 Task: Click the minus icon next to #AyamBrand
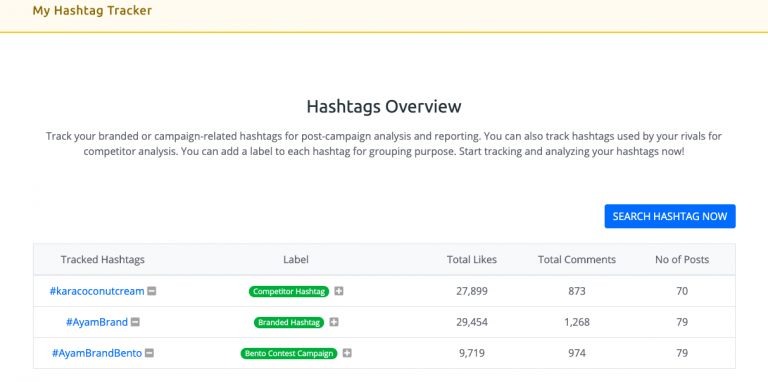tap(135, 322)
